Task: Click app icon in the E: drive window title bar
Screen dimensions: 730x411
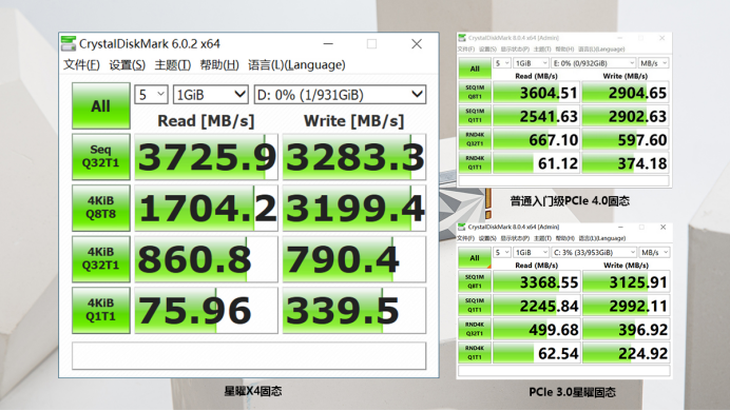Action: tap(462, 38)
